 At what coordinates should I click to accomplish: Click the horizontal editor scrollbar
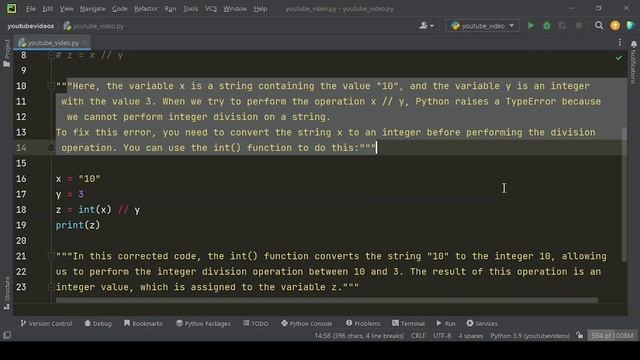[x=327, y=300]
